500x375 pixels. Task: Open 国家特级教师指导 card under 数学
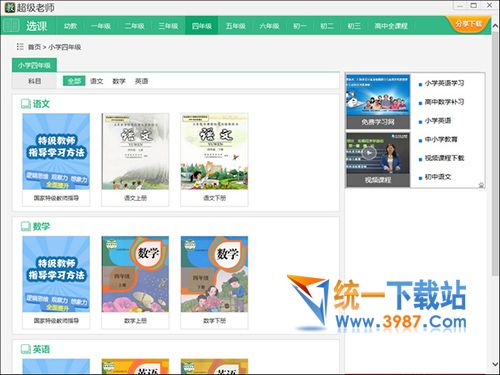click(56, 282)
